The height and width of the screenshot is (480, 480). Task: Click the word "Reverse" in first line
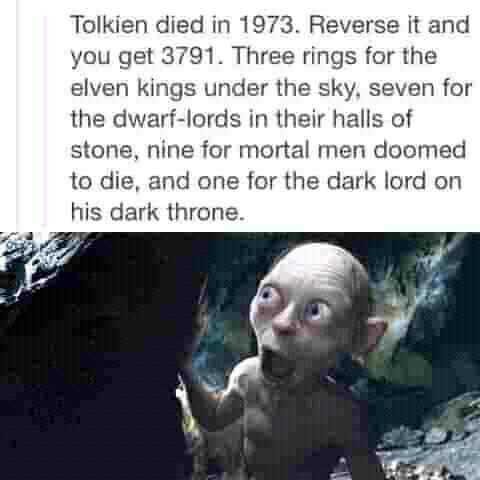pos(353,25)
